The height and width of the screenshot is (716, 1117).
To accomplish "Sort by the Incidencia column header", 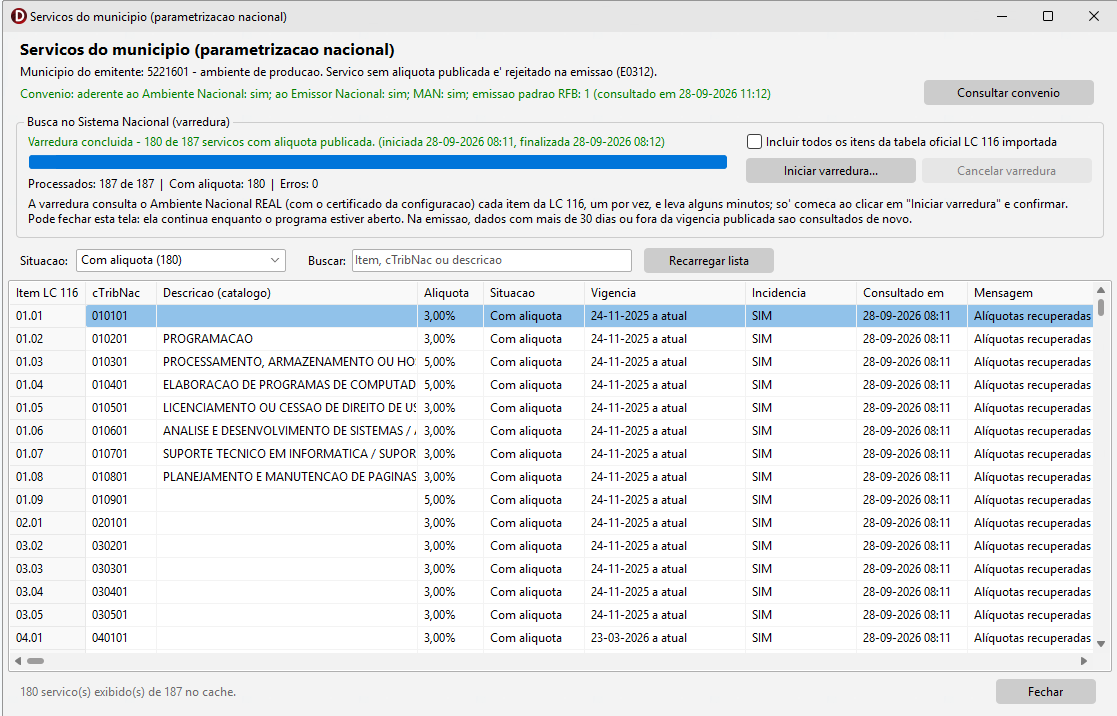I will click(801, 293).
